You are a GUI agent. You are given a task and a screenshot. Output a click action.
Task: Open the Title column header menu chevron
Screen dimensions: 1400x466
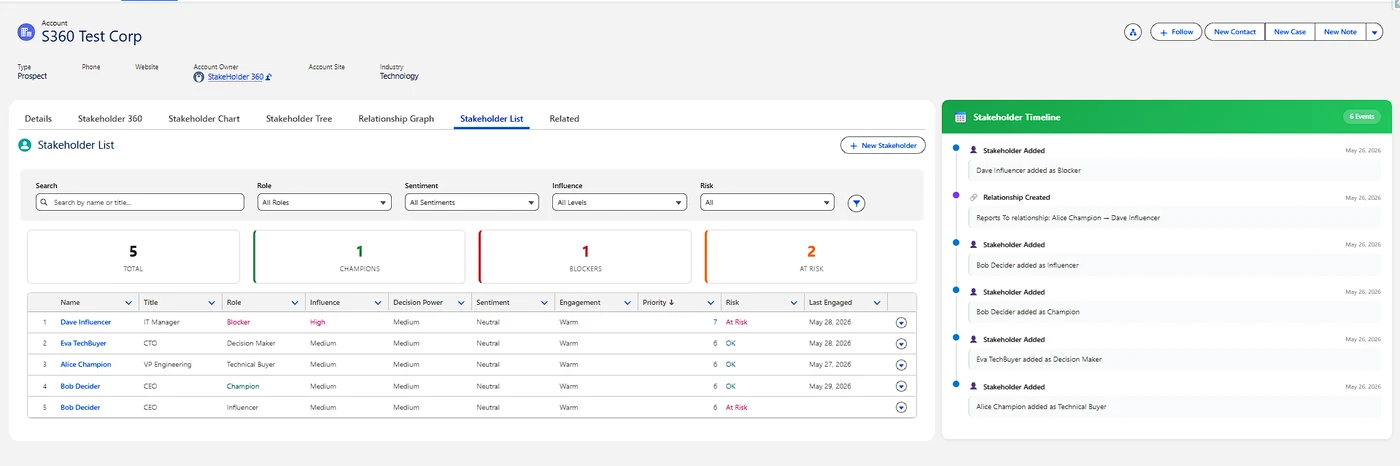(211, 302)
